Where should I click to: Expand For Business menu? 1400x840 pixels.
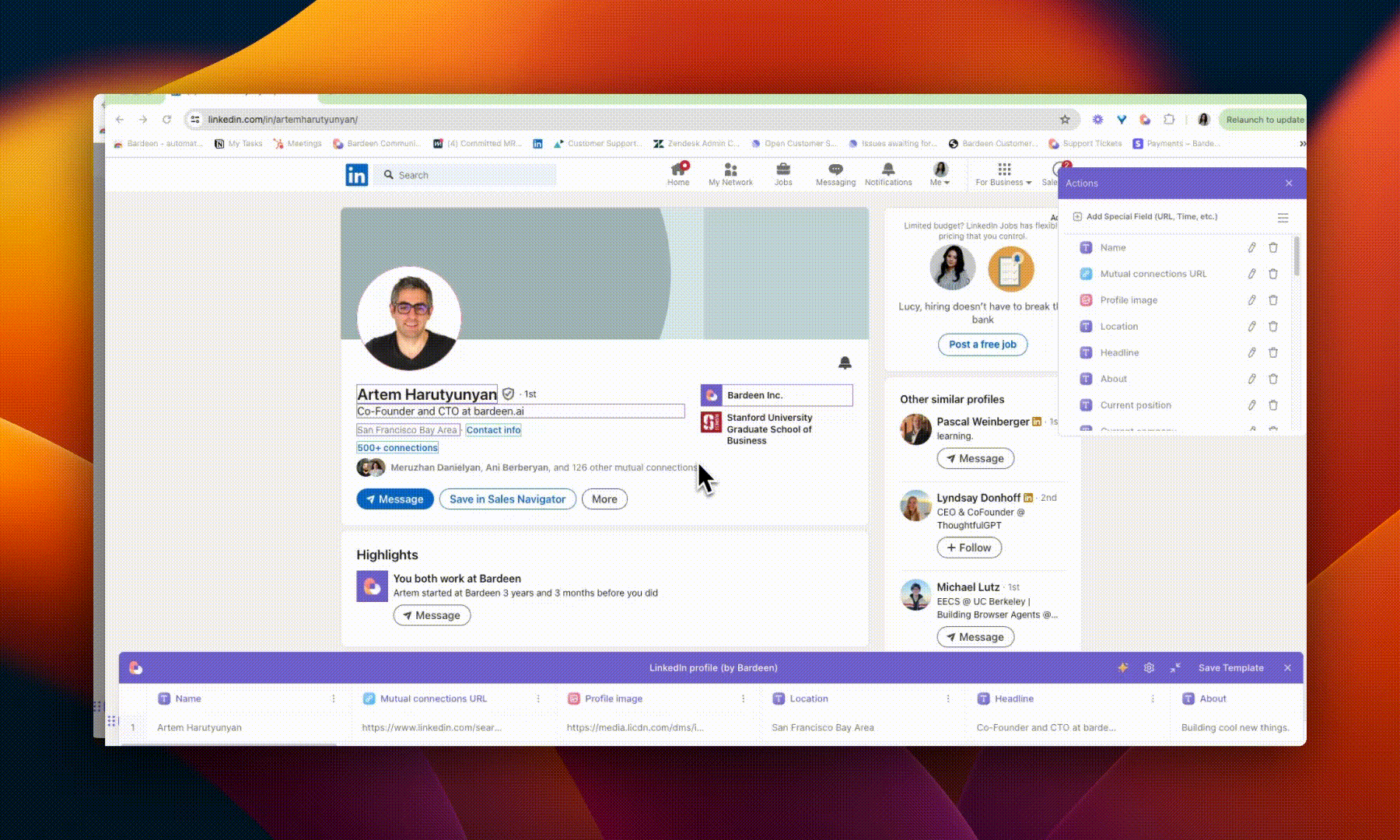(x=1003, y=174)
